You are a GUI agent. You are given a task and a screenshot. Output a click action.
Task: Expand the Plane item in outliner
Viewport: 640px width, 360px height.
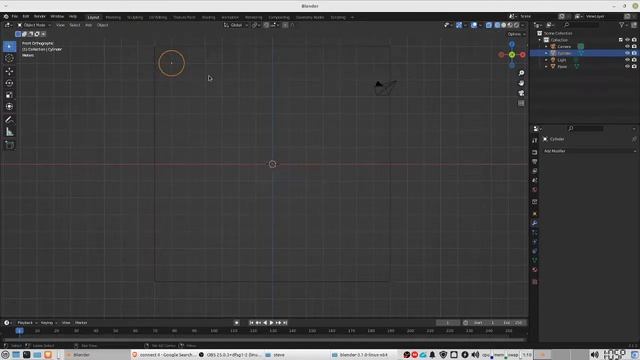click(x=547, y=66)
